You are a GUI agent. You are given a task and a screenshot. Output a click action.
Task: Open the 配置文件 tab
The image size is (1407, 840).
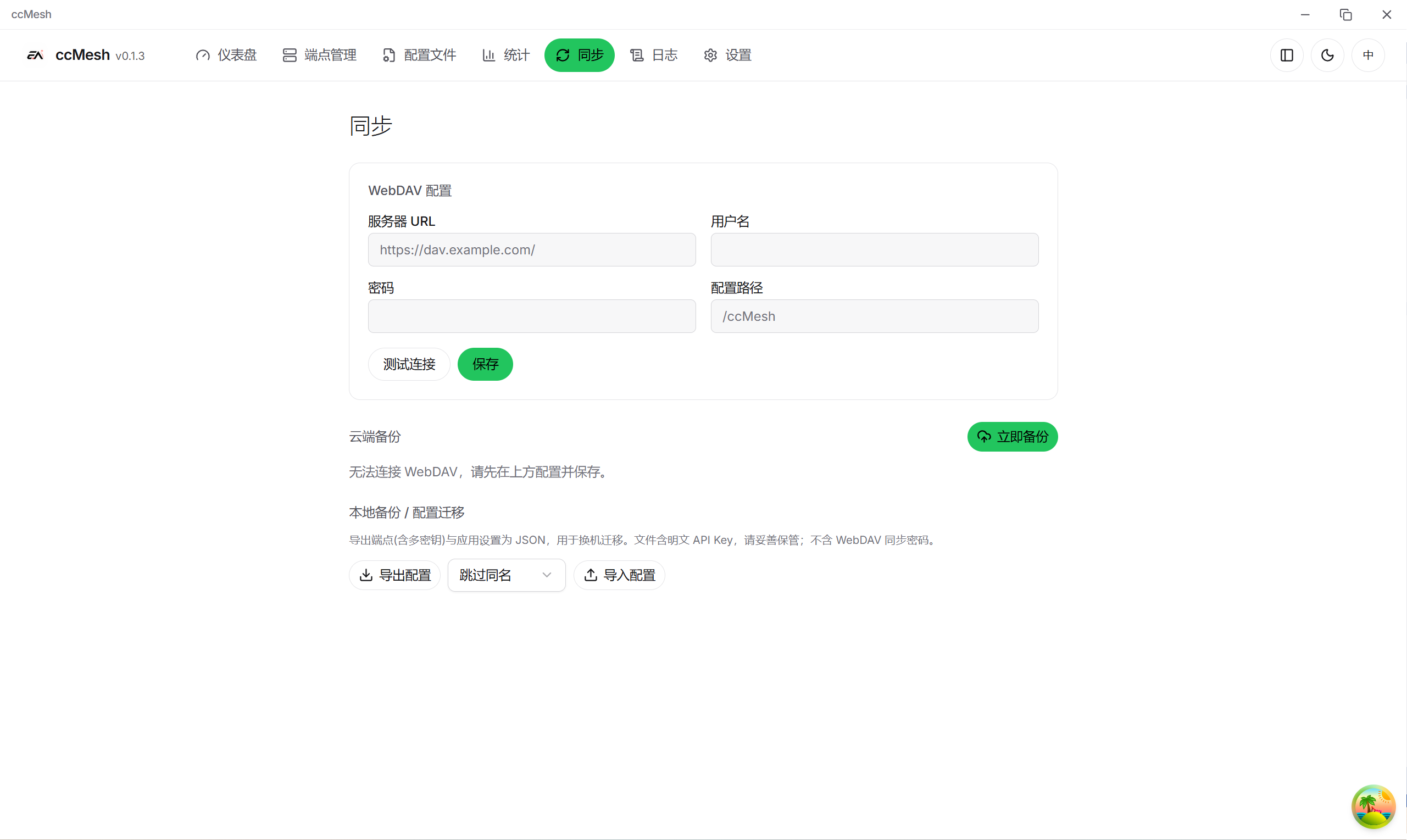419,55
